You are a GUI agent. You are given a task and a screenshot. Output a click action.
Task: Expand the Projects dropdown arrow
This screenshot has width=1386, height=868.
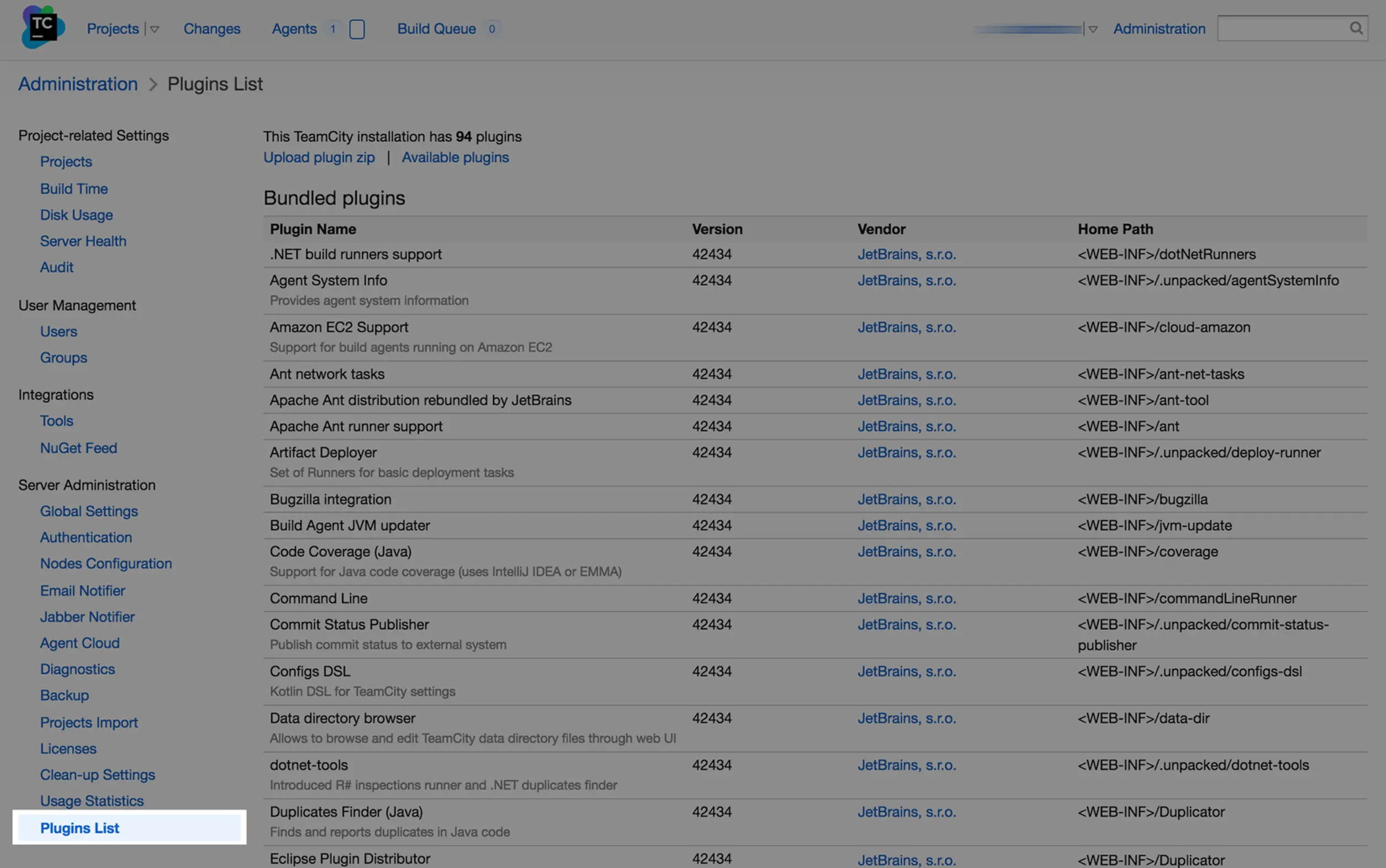[155, 29]
